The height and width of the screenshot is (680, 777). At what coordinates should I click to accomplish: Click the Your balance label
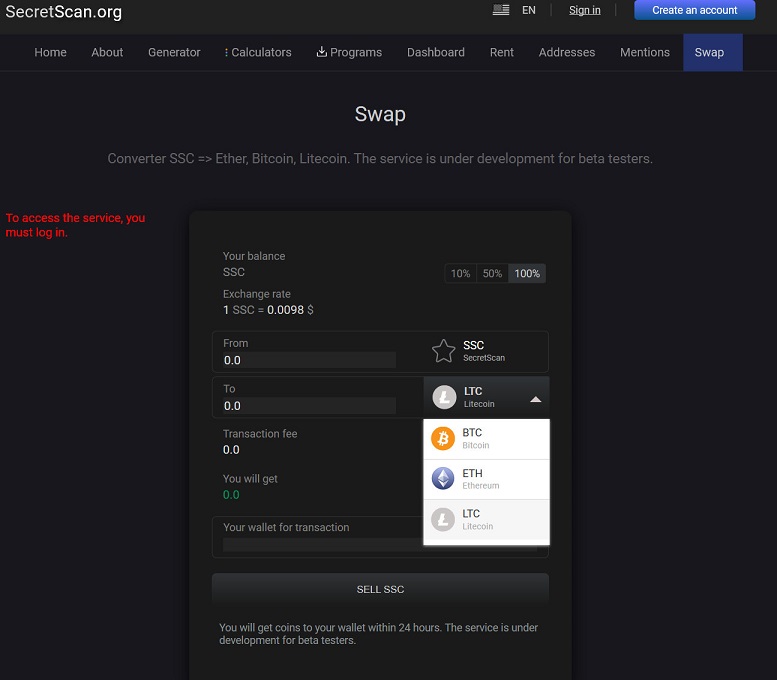pos(254,256)
